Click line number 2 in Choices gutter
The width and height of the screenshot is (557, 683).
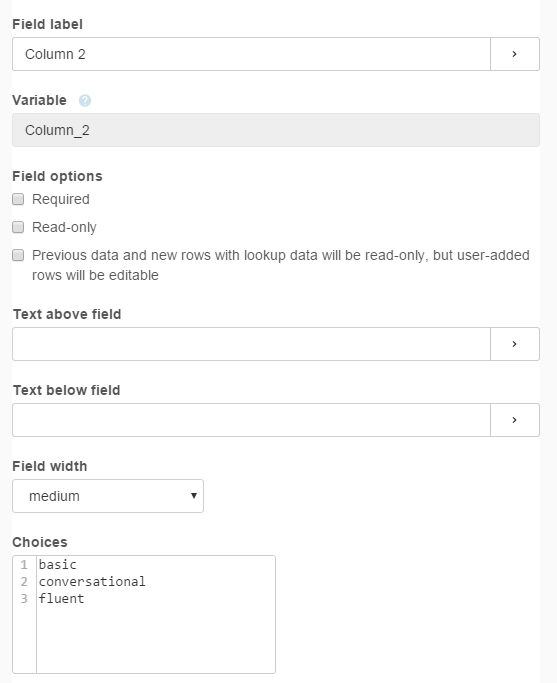point(24,582)
